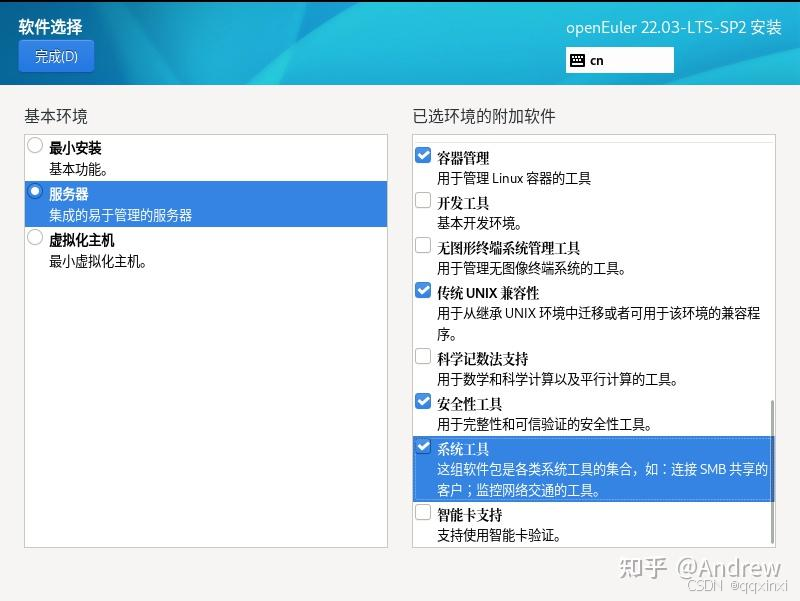This screenshot has height=601, width=800.
Task: Click the 系统工具 description about SMB 共享
Action: 602,480
